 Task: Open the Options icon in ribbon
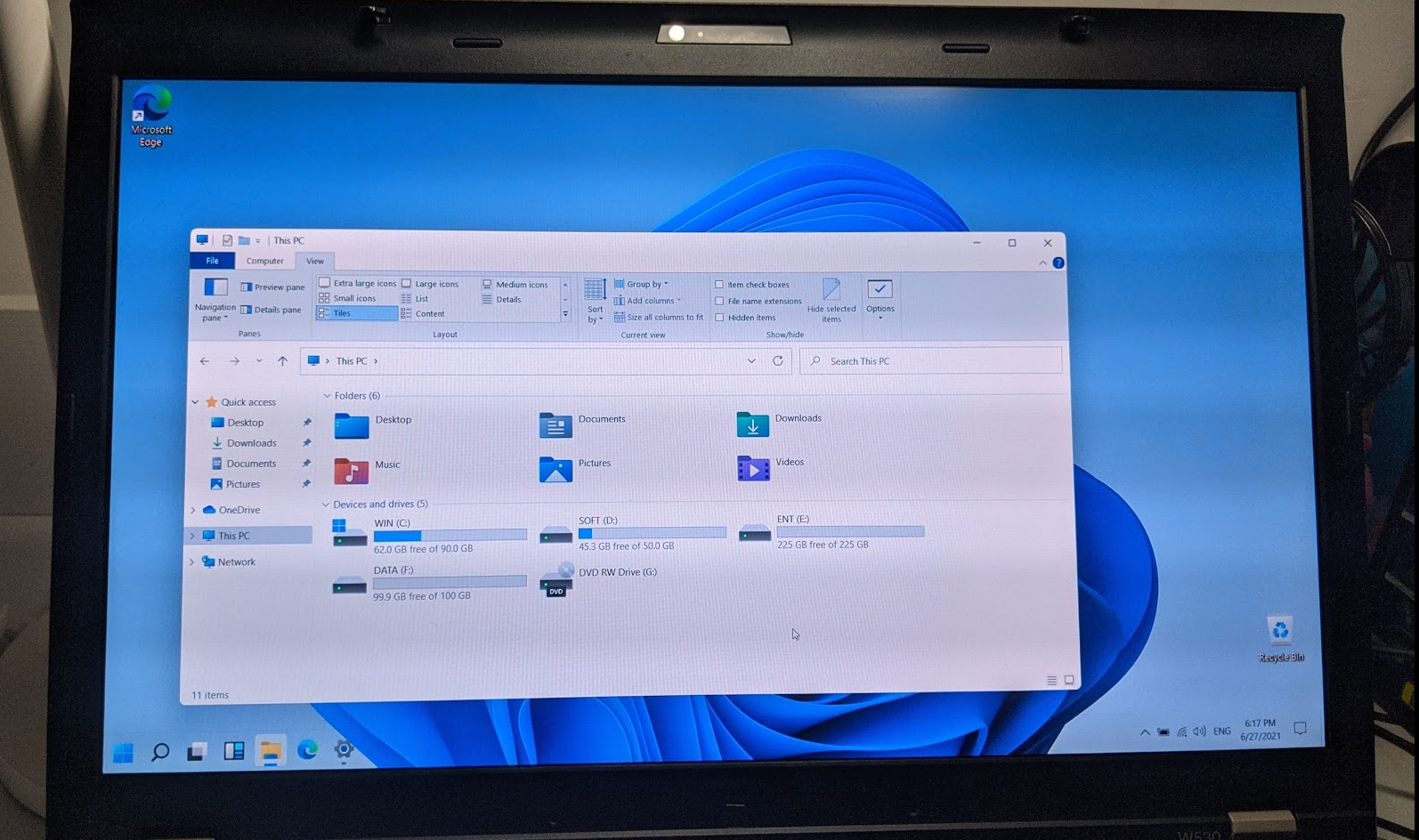coord(880,290)
